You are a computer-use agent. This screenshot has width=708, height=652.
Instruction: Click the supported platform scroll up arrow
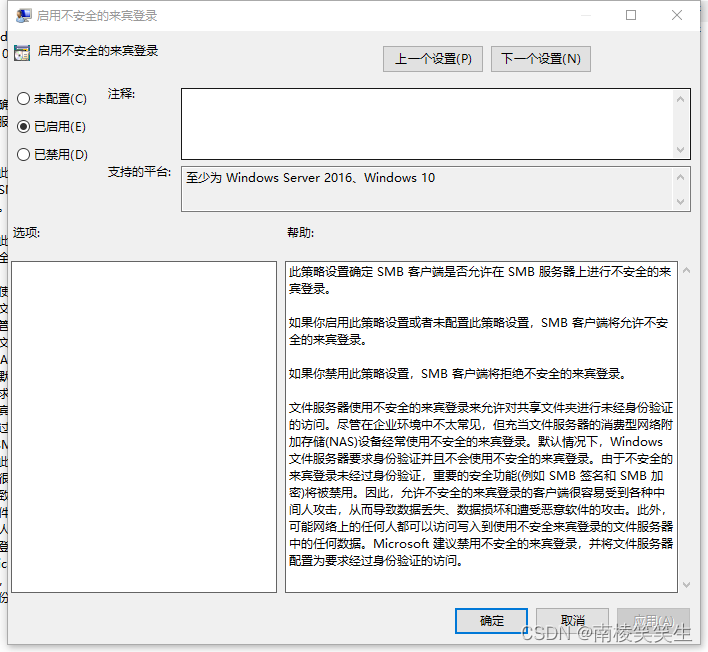click(x=681, y=177)
